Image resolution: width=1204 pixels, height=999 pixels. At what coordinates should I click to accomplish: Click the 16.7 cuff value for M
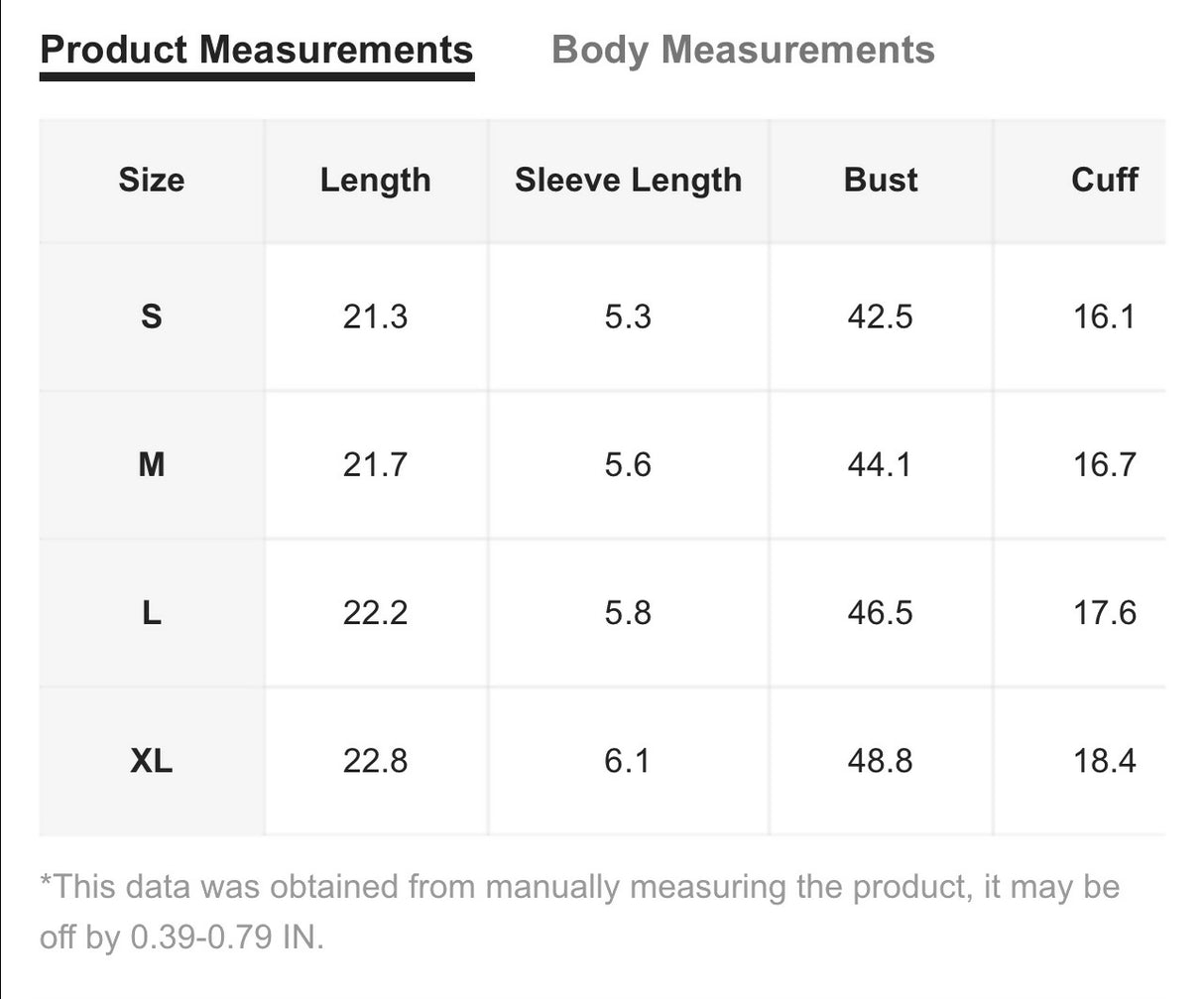pos(1104,464)
